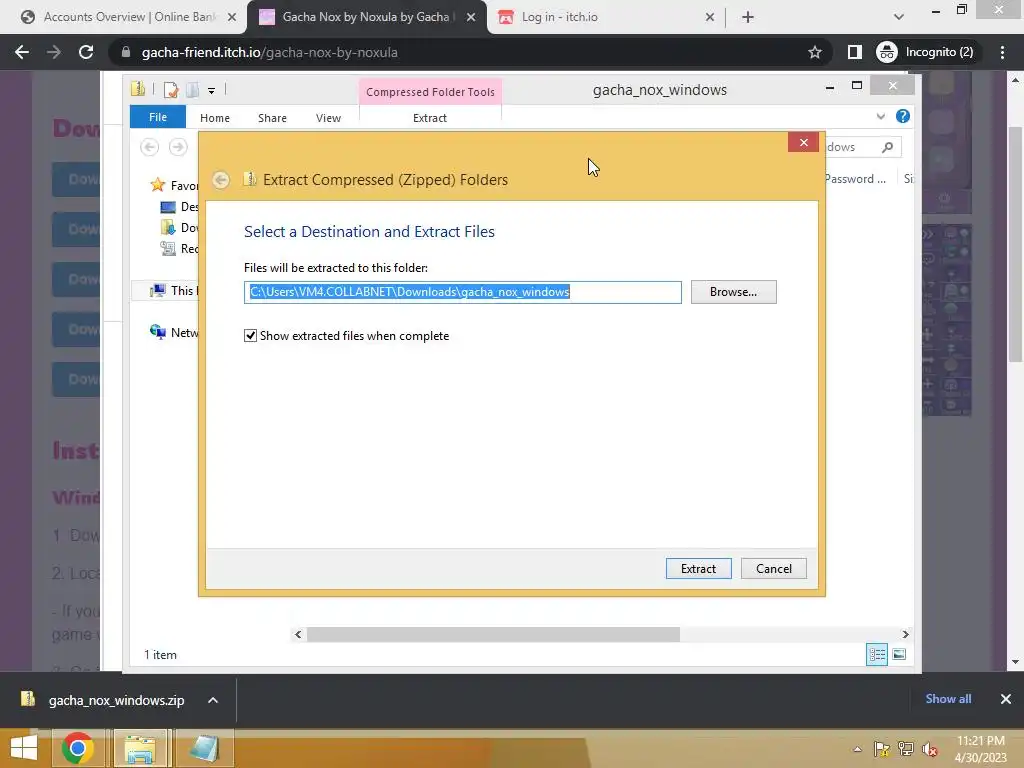Viewport: 1024px width, 768px height.
Task: Open Chrome tab search chevron
Action: coord(899,17)
